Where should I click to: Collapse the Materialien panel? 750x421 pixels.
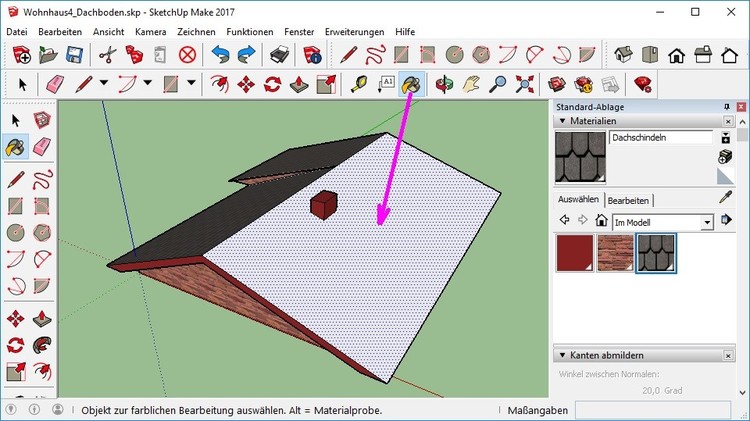(562, 121)
